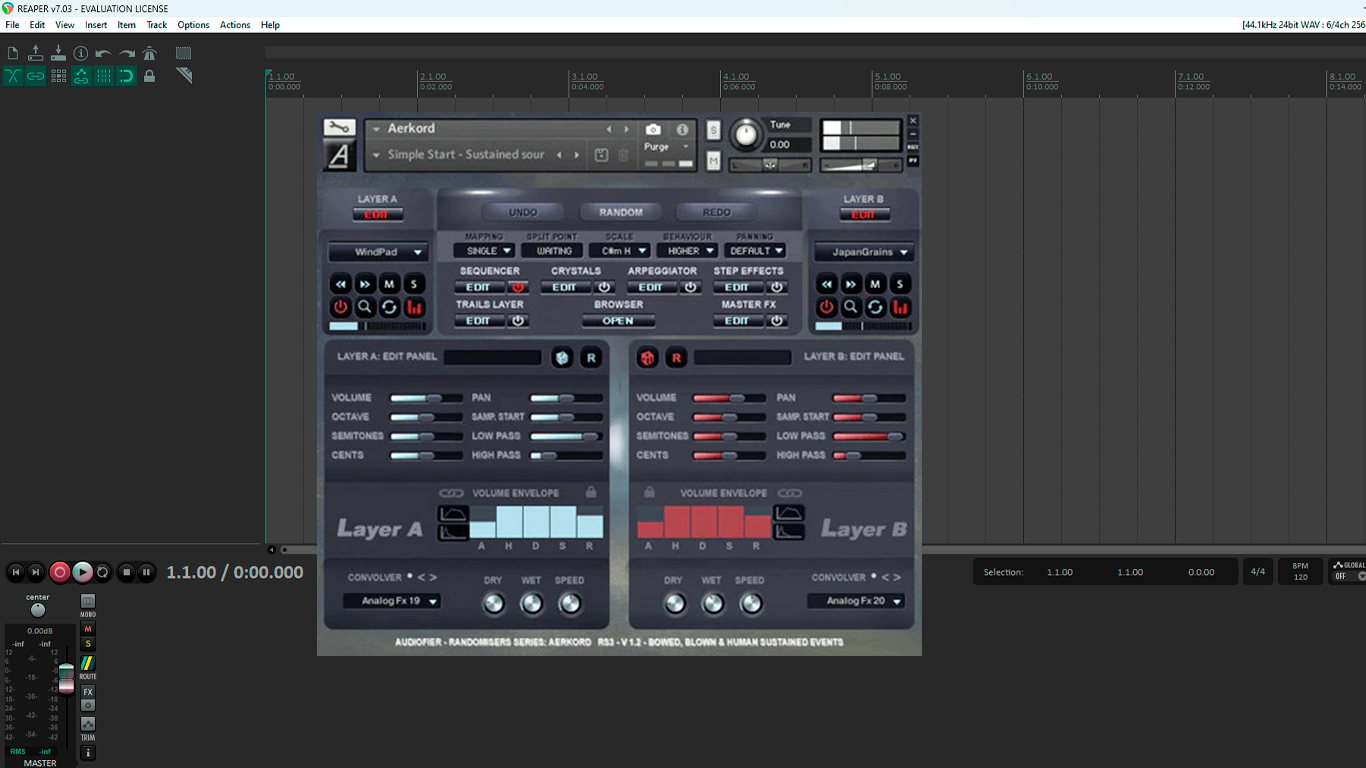Click Layer A red bars meter icon
This screenshot has height=768, width=1366.
pyautogui.click(x=414, y=308)
